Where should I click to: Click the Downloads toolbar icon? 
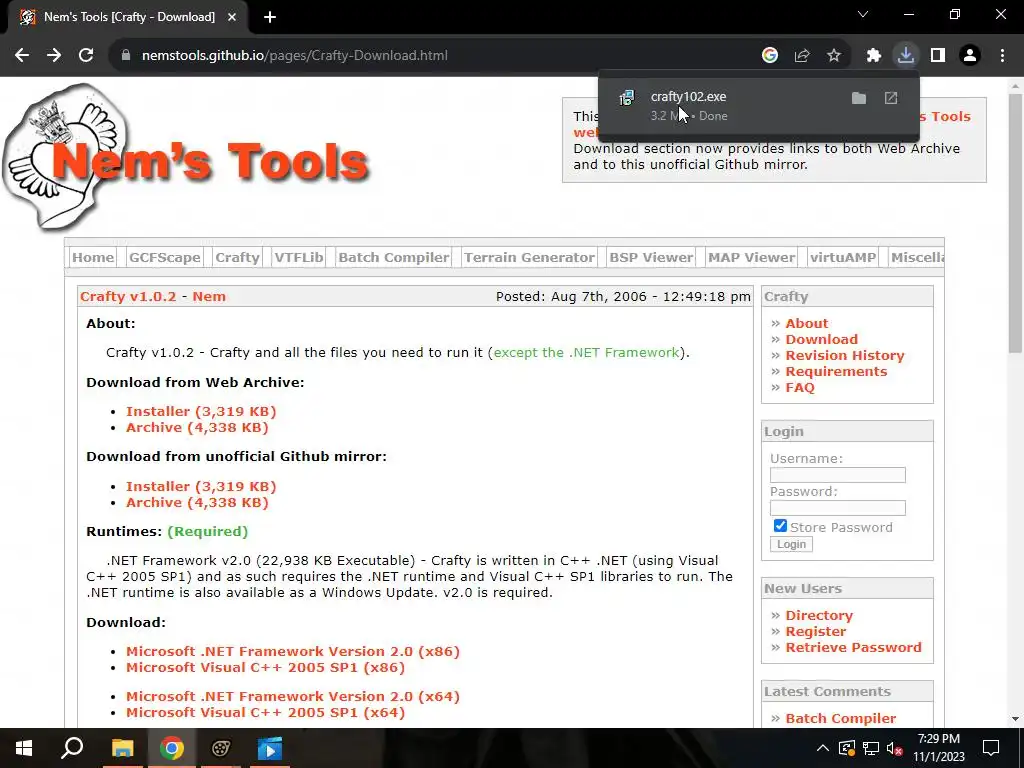[x=906, y=55]
